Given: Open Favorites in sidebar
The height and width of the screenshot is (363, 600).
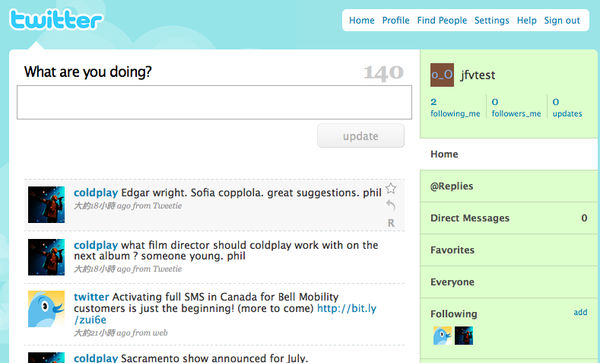Looking at the screenshot, I should (x=509, y=250).
